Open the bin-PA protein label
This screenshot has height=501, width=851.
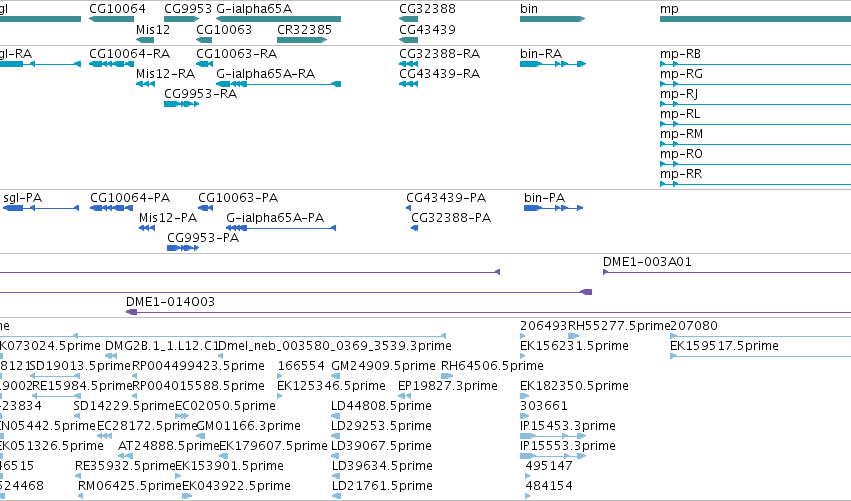click(544, 198)
